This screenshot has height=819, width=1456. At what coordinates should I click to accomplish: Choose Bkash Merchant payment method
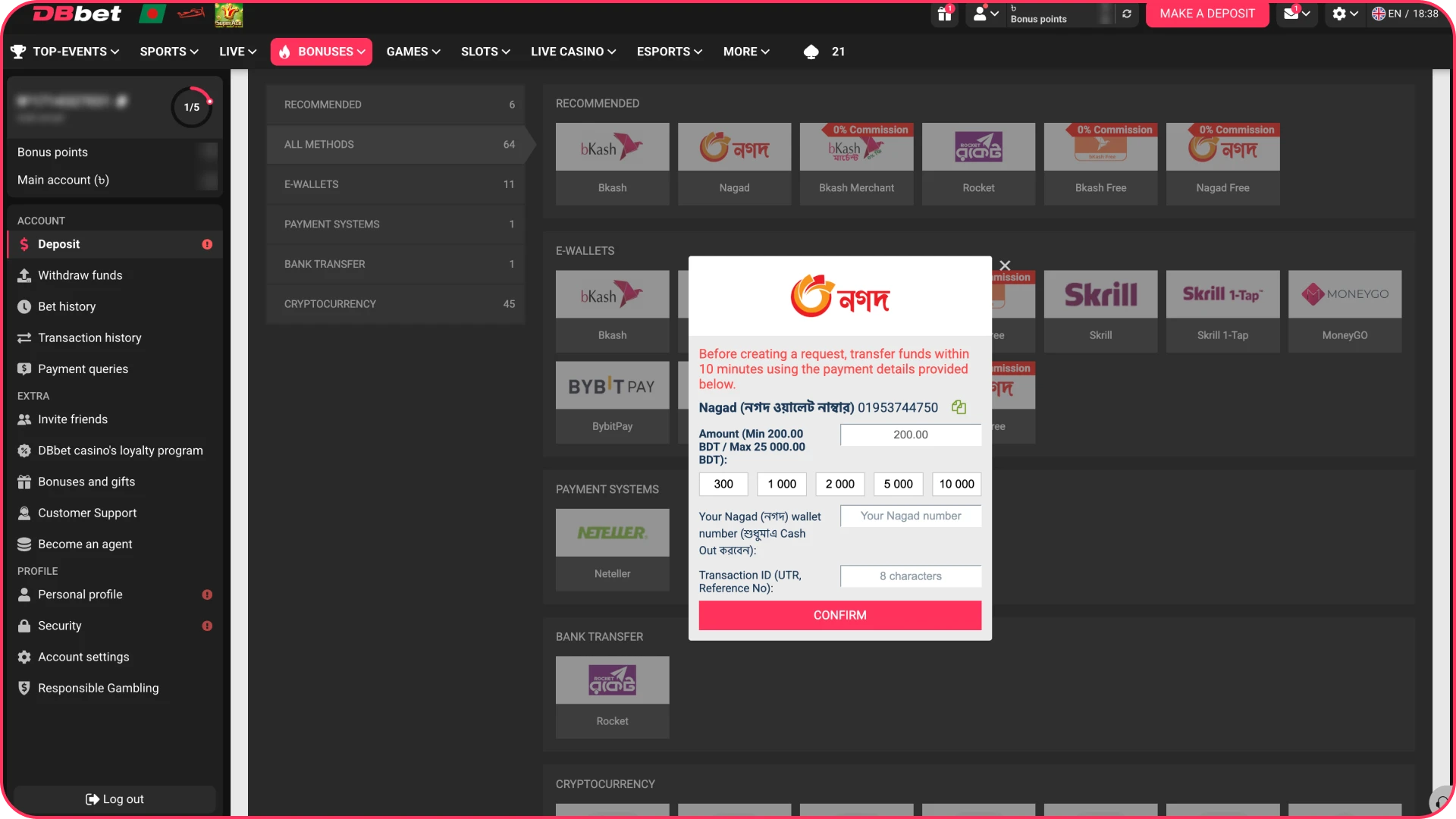coord(856,164)
